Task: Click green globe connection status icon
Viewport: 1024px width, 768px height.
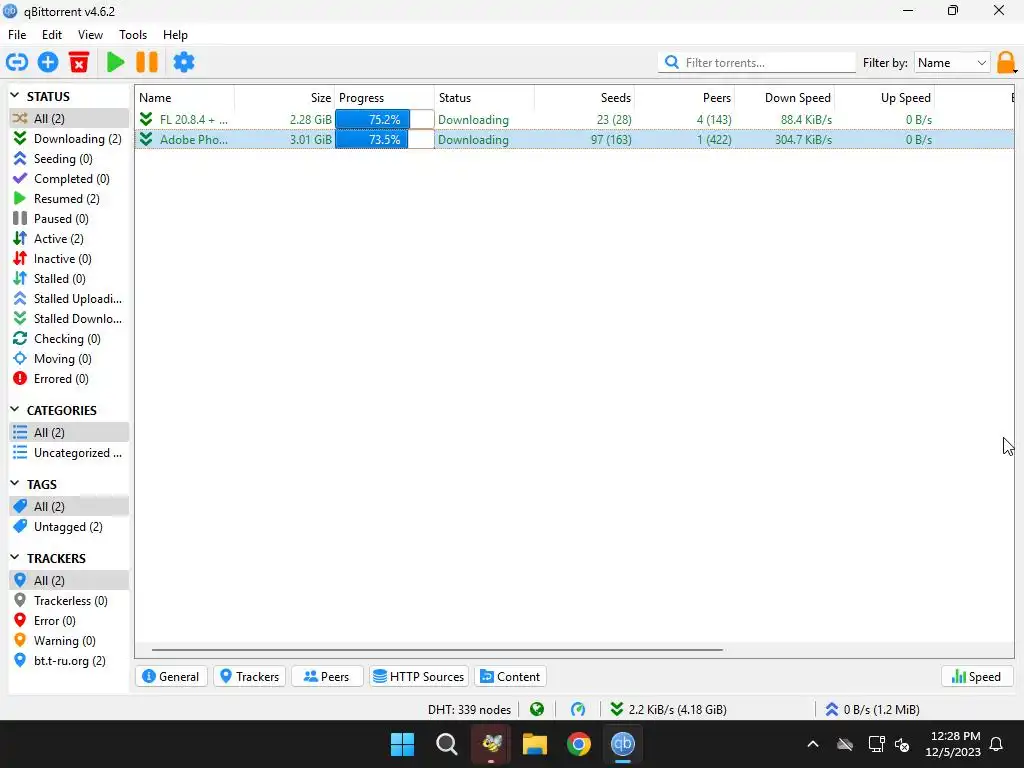Action: (537, 709)
